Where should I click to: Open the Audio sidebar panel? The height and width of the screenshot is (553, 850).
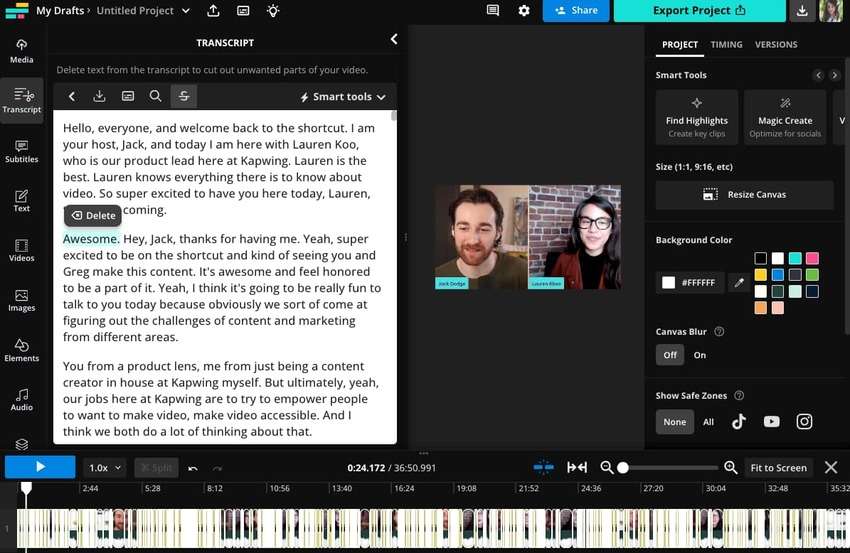[x=22, y=400]
